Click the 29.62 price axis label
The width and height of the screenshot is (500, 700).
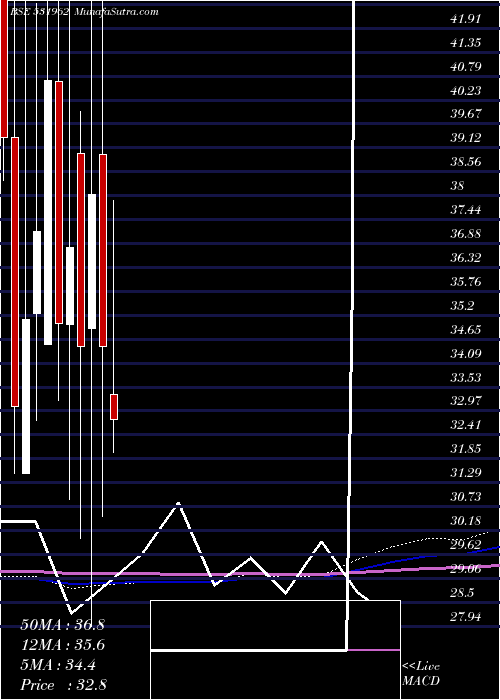466,545
